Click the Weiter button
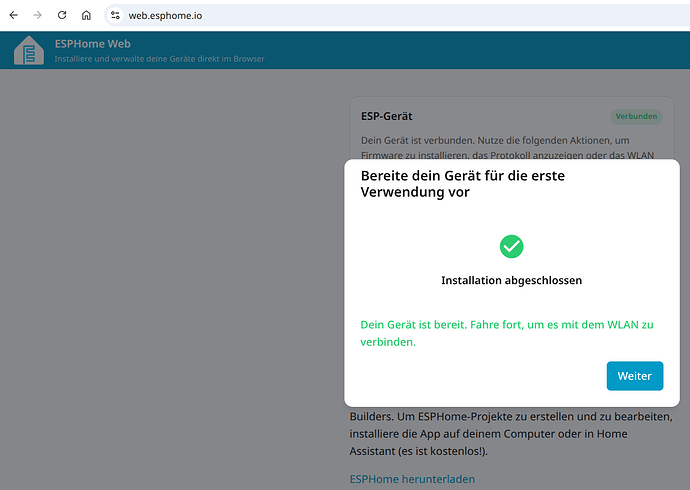This screenshot has width=690, height=490. click(x=635, y=376)
